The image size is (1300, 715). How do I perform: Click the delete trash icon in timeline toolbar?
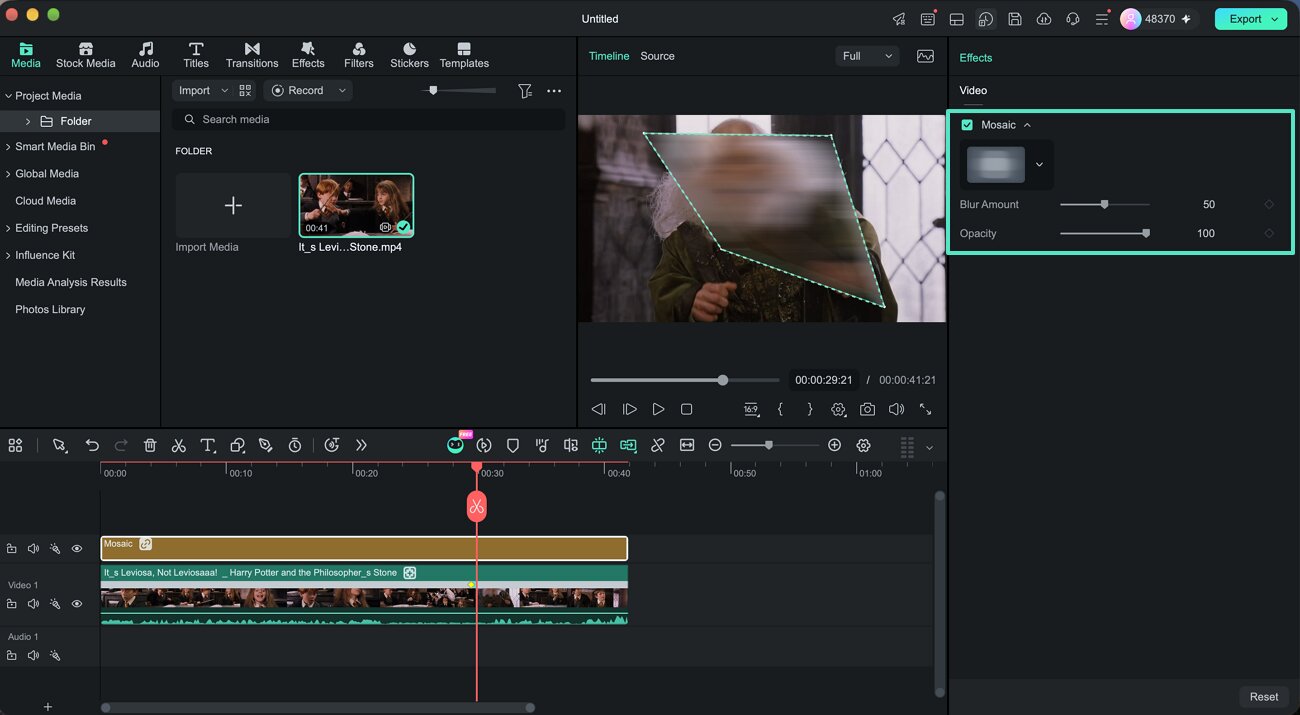point(150,446)
